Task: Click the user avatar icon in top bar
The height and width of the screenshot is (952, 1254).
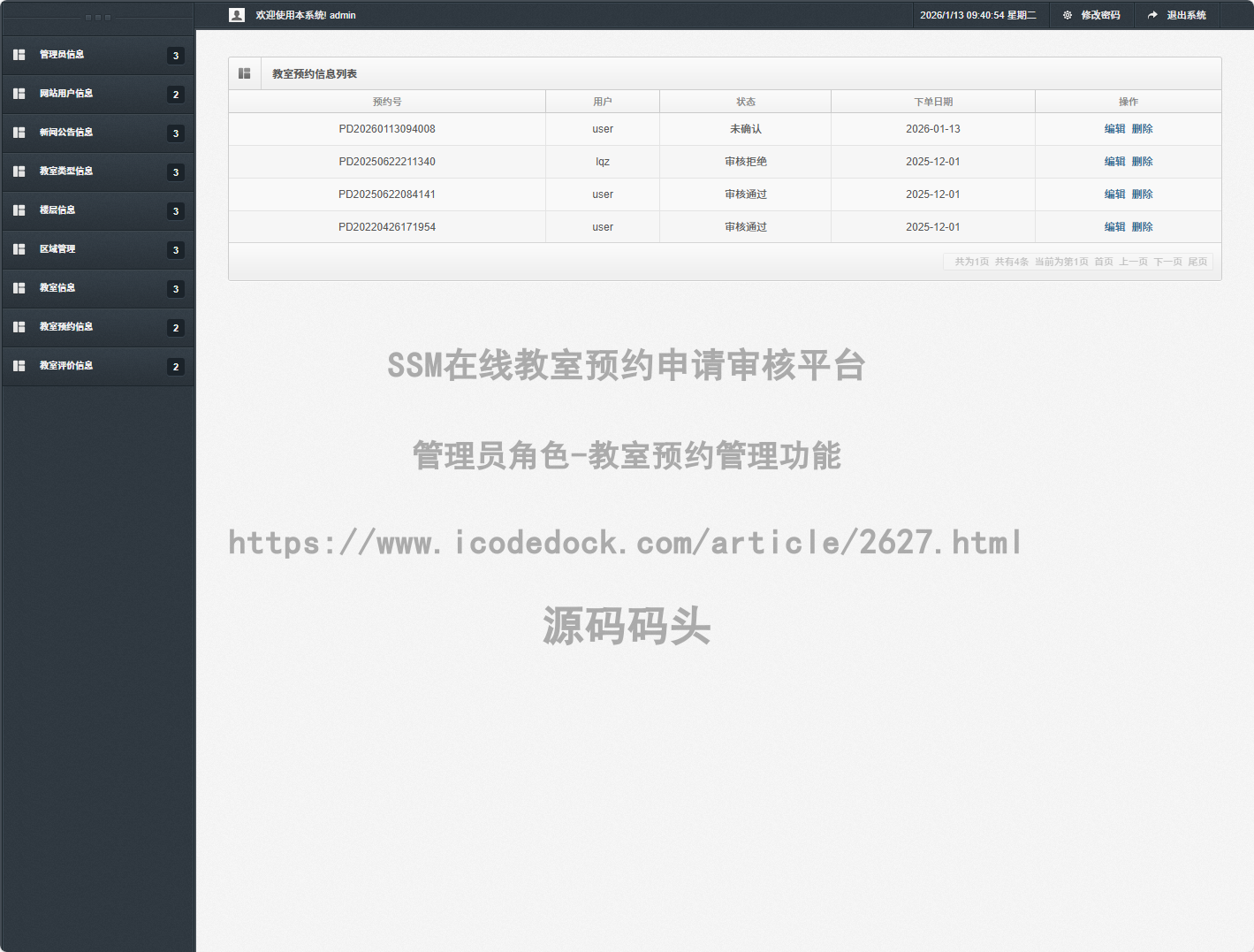Action: point(236,14)
